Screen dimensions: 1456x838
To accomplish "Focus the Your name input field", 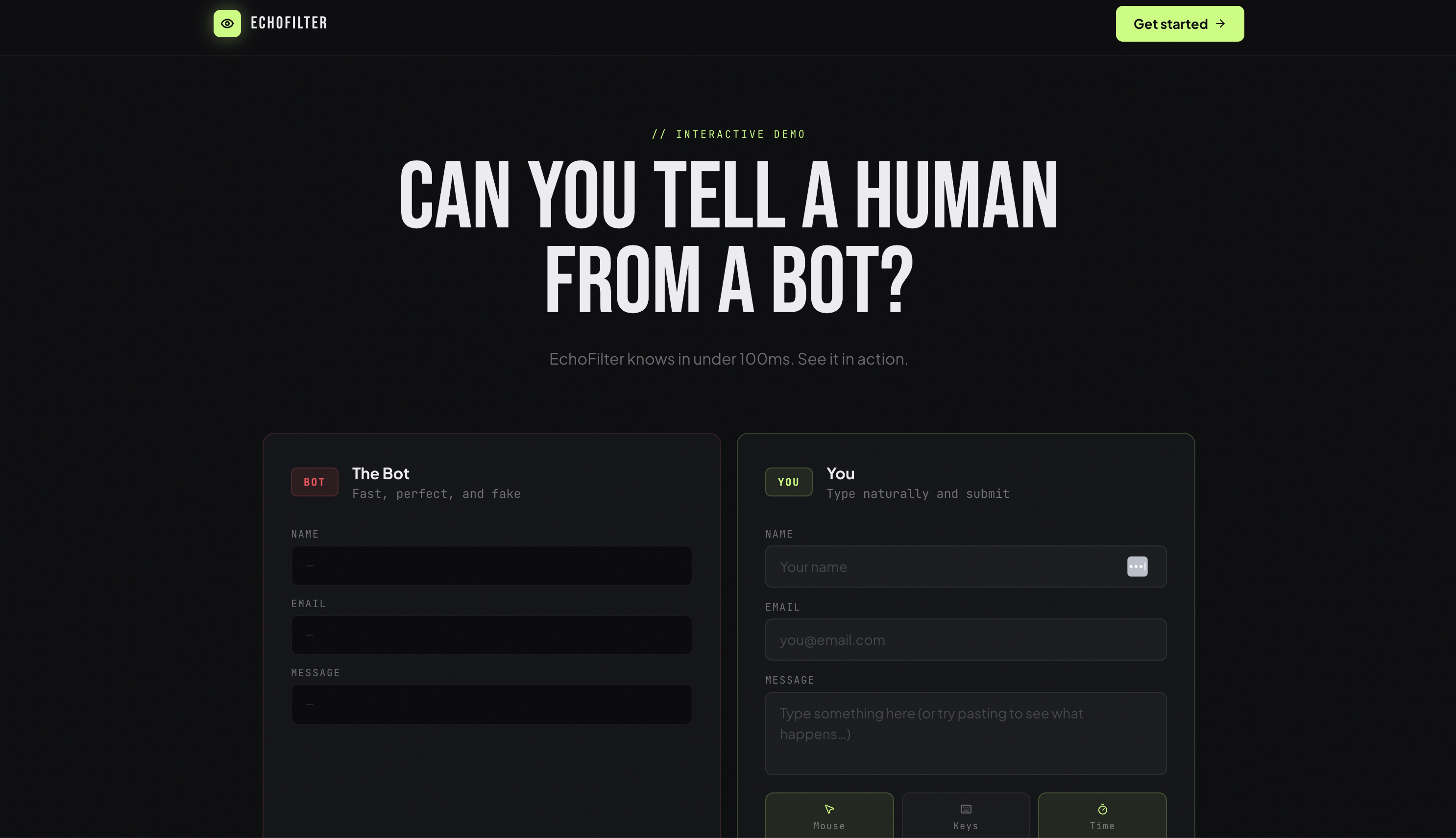I will click(944, 567).
